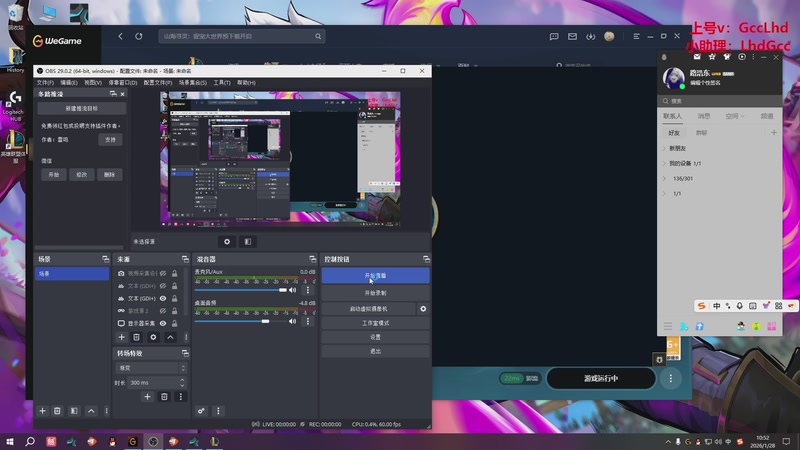Mute the 桌面音频 channel

point(292,321)
